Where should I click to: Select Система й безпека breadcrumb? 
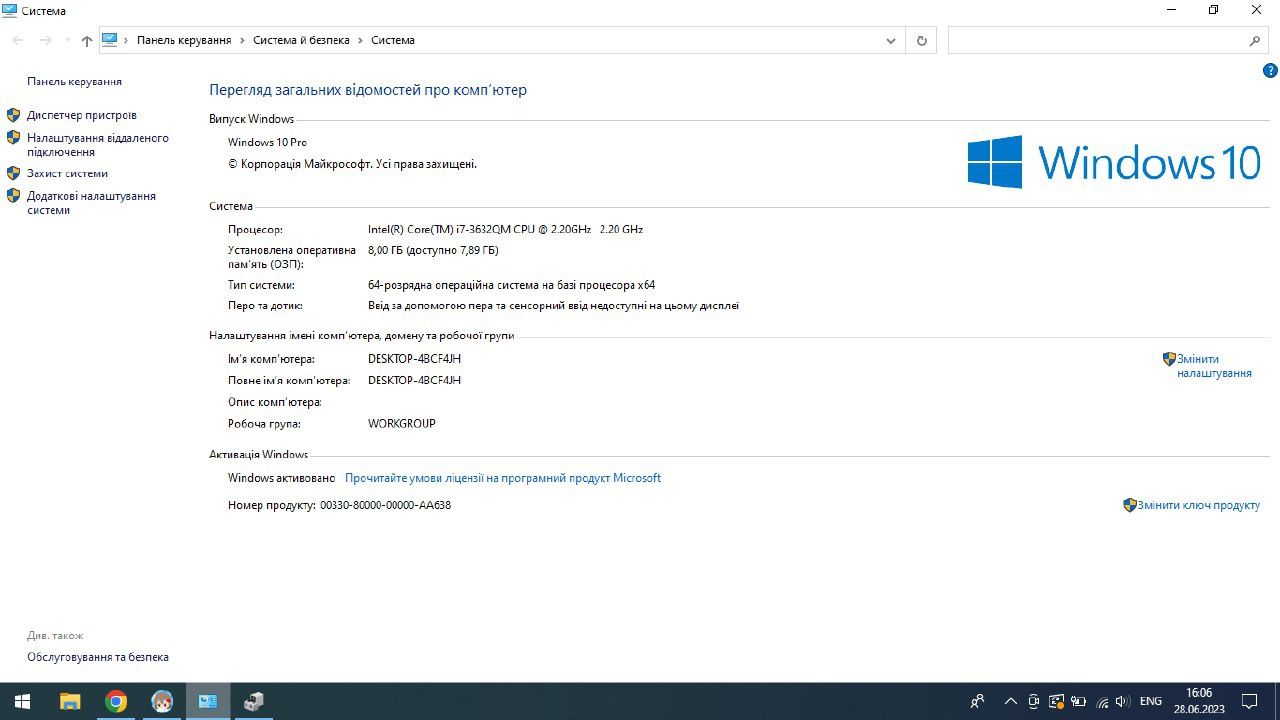pos(301,40)
